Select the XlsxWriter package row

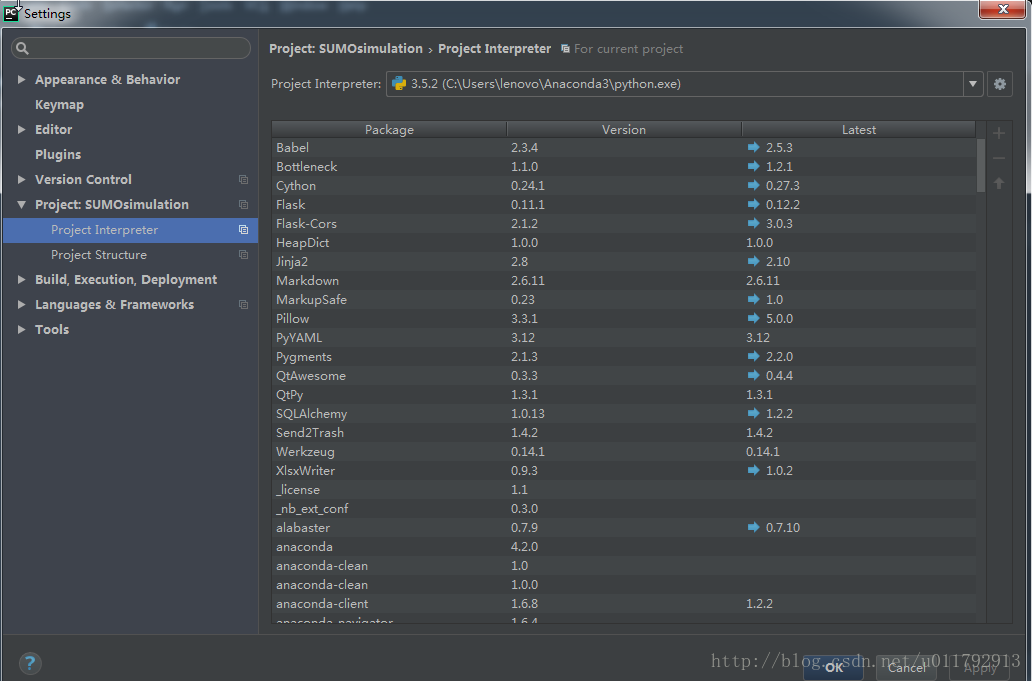pos(624,470)
